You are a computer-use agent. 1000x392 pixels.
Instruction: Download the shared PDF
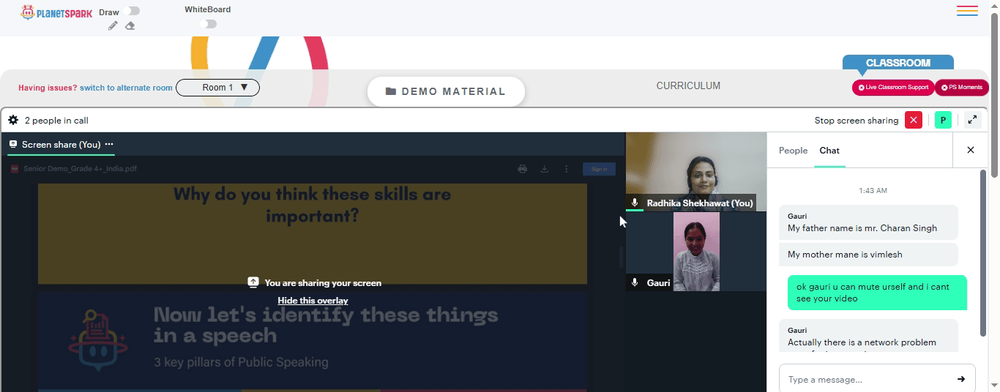coord(545,169)
